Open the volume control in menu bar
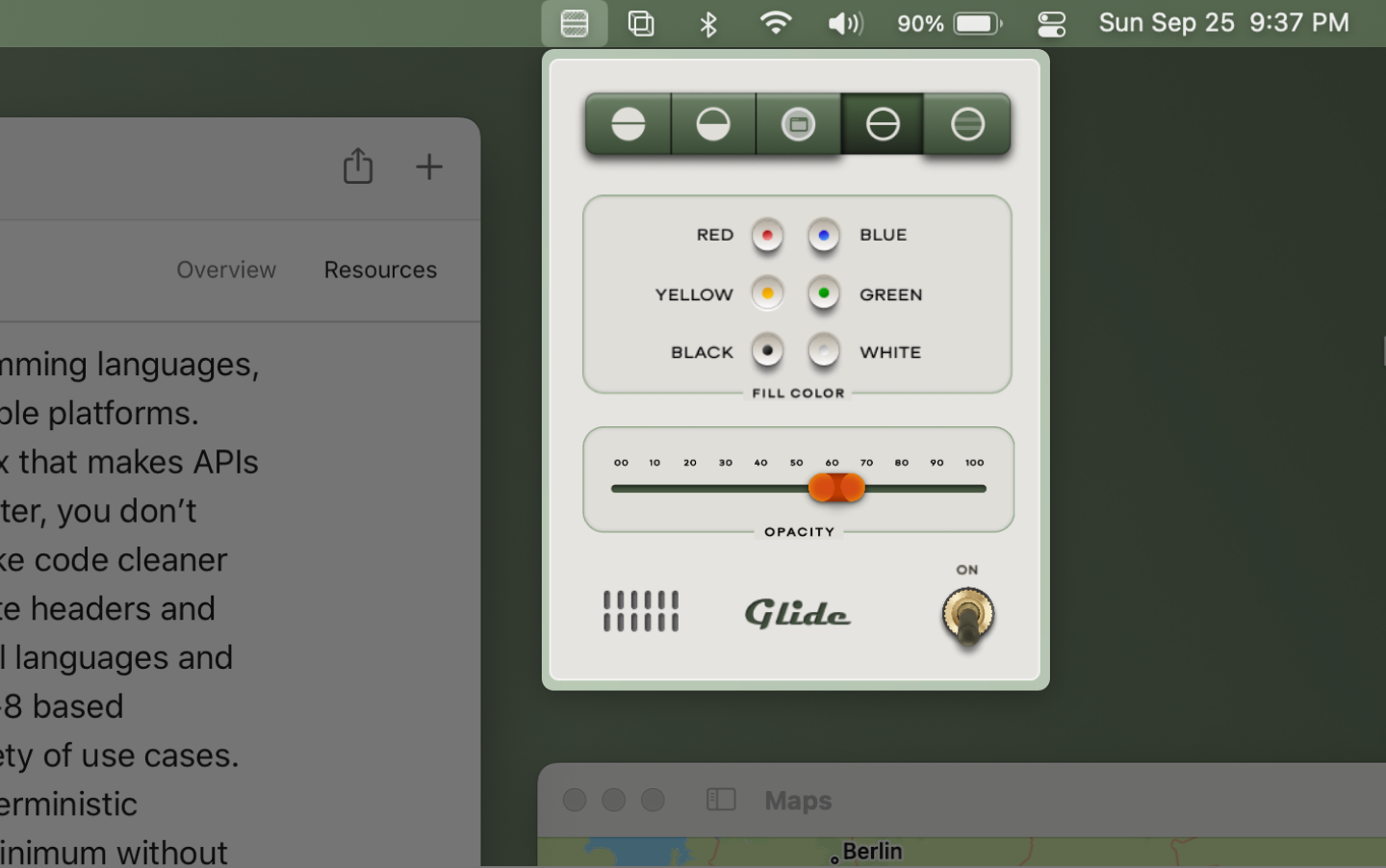 [x=845, y=23]
